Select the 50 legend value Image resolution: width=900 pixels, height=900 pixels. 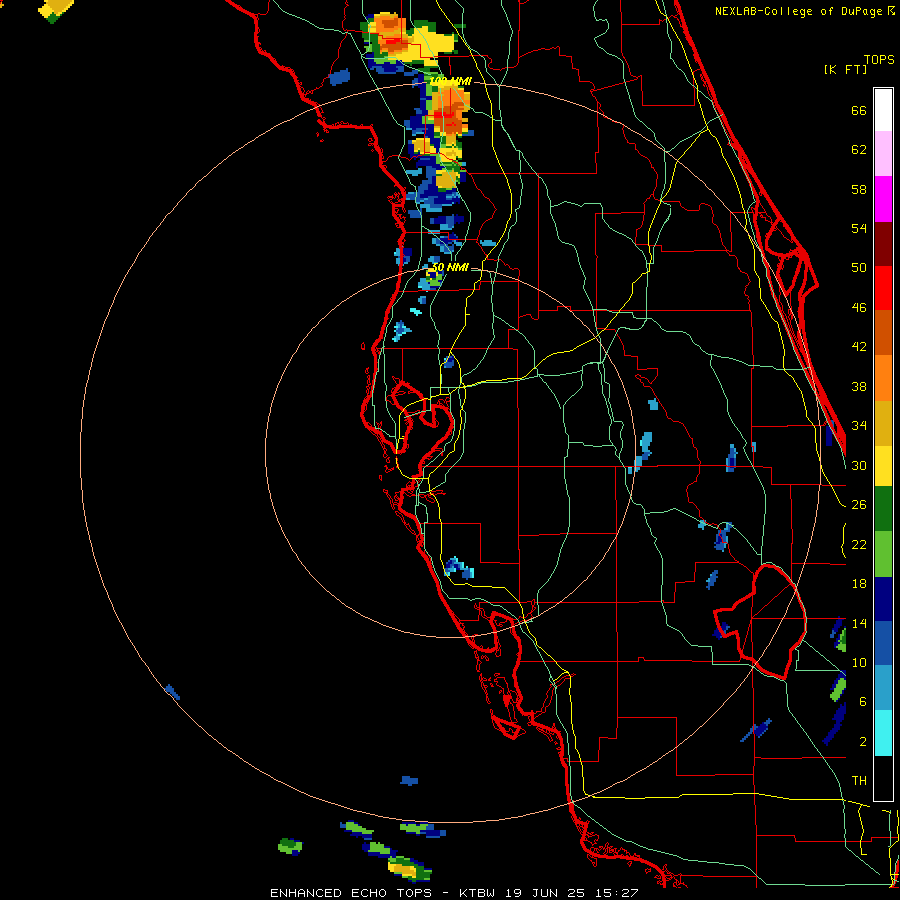[x=859, y=267]
